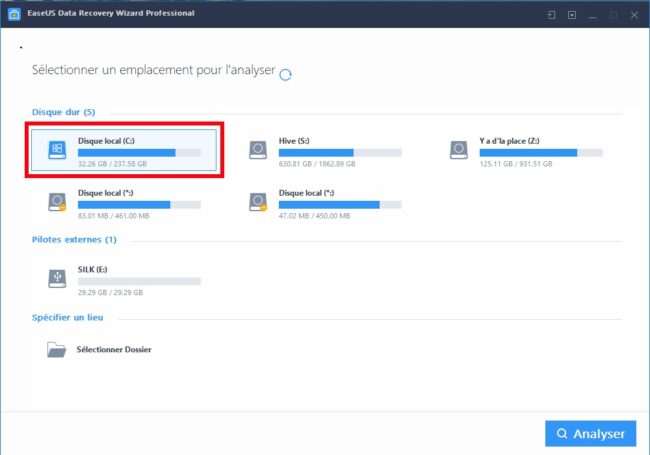Click the Sélectionner Dossier label

click(114, 349)
